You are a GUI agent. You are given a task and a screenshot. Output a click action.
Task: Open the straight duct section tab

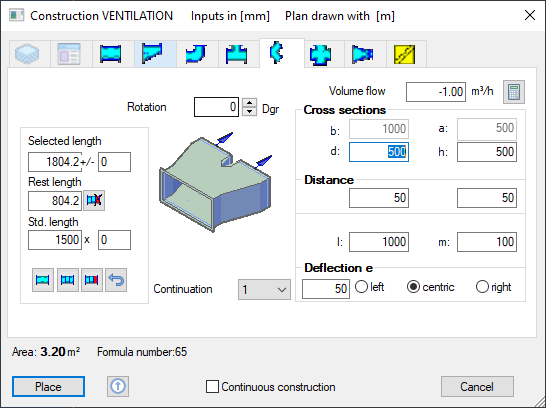111,54
